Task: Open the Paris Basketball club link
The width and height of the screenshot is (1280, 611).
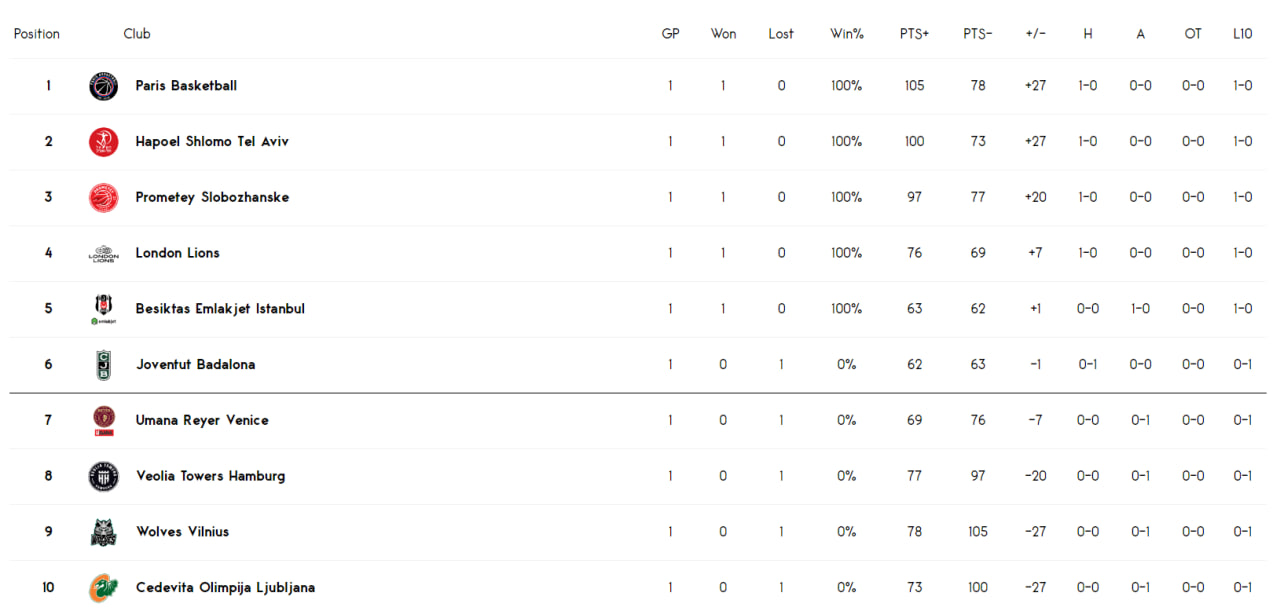Action: coord(186,86)
